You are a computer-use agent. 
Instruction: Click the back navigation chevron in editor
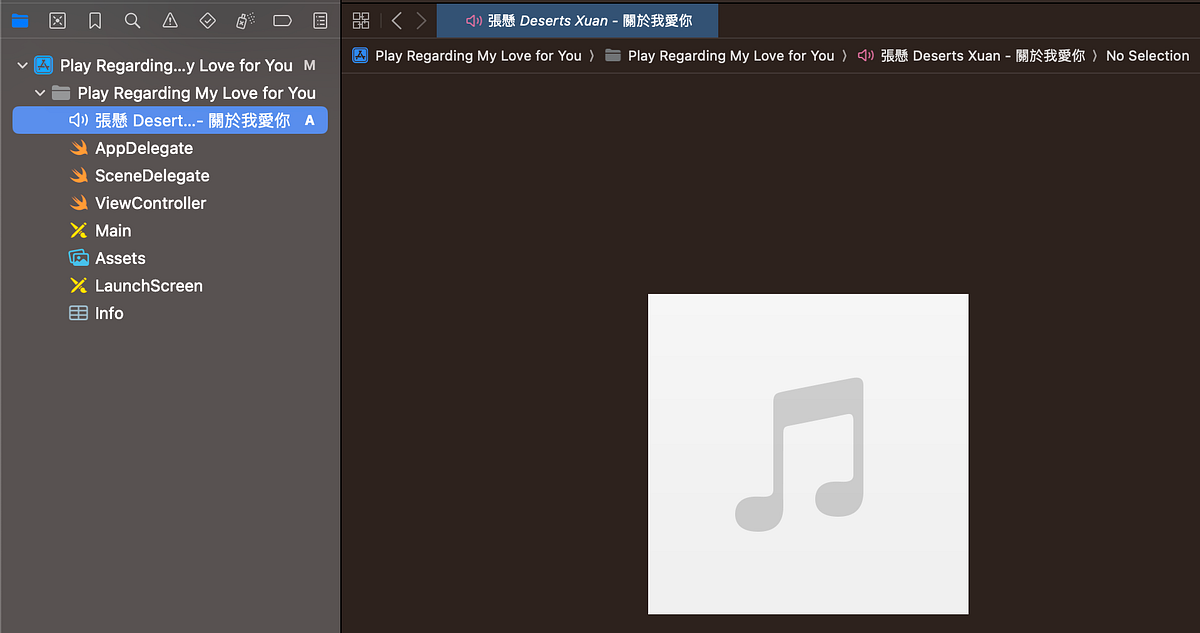point(396,20)
